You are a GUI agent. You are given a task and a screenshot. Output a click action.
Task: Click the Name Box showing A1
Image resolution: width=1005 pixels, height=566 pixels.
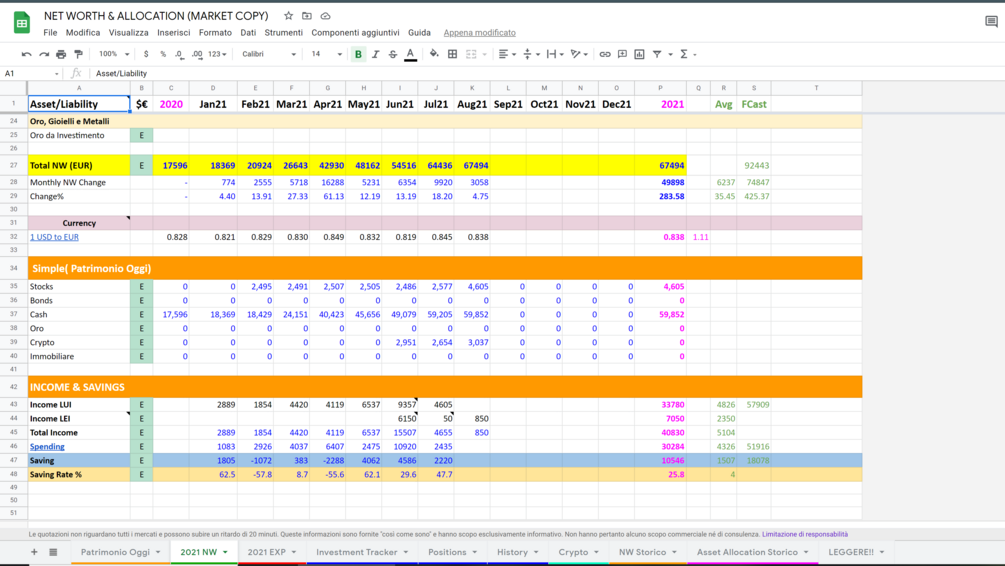[31, 74]
